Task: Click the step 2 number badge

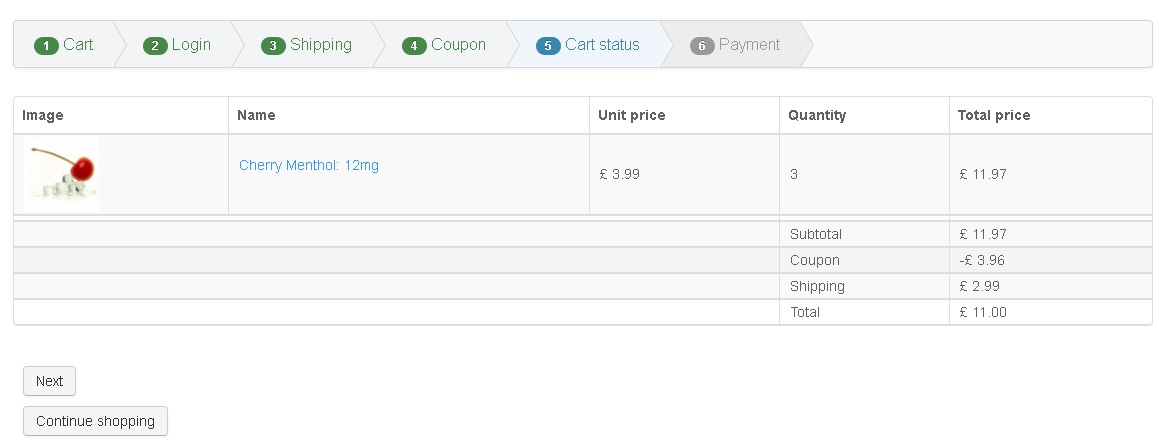Action: pyautogui.click(x=155, y=46)
